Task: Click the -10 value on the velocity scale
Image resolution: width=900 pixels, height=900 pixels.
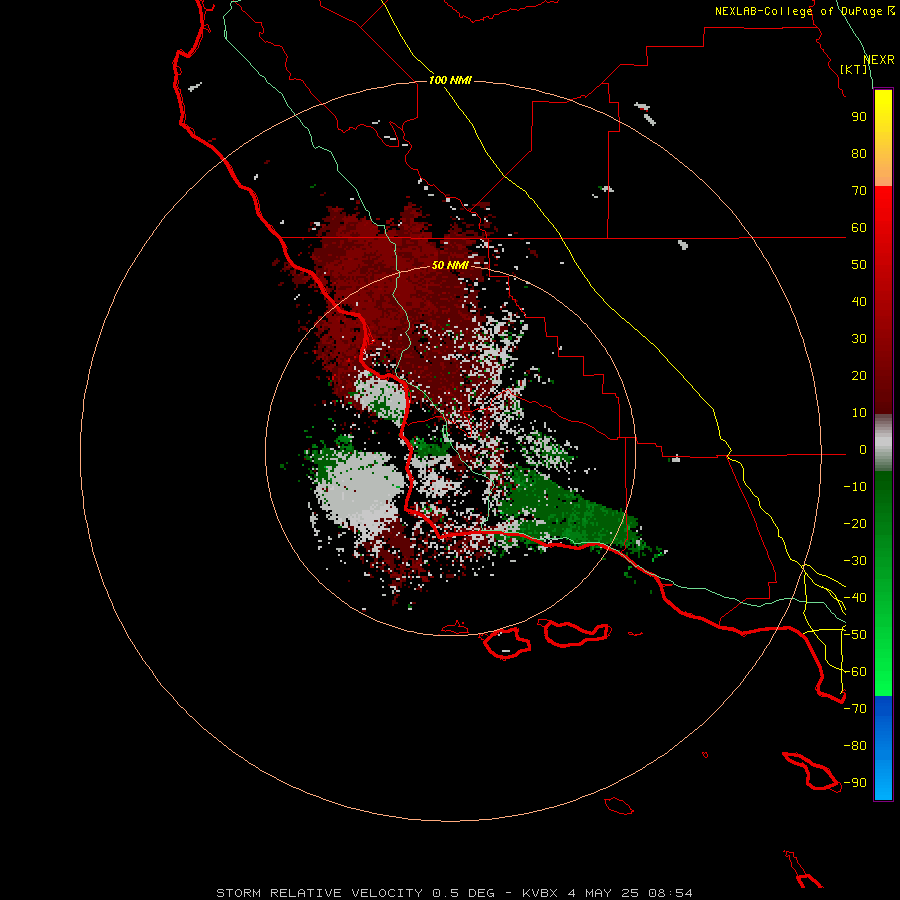Action: [855, 487]
